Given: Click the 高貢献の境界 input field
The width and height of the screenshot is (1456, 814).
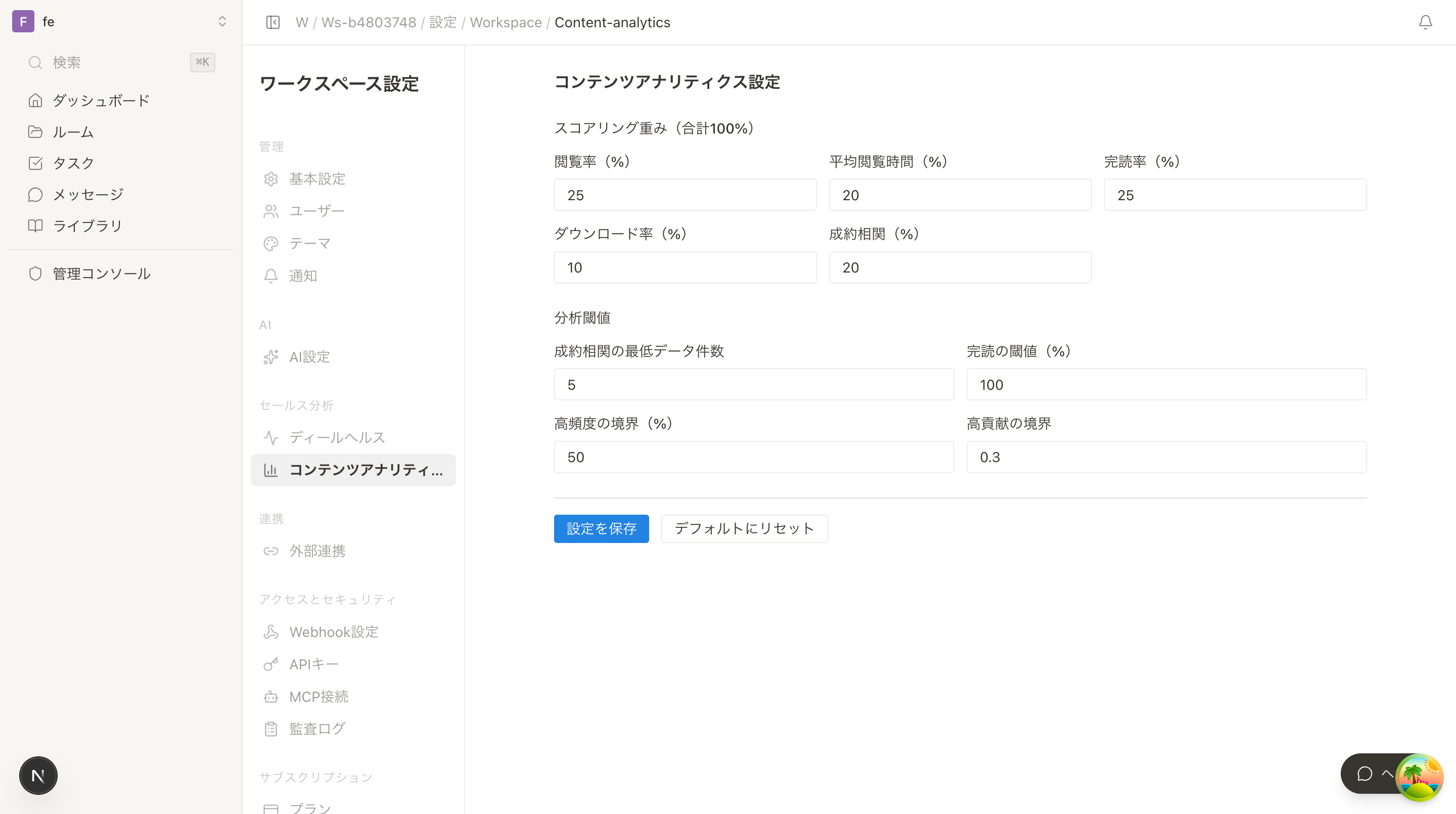Looking at the screenshot, I should (1166, 457).
